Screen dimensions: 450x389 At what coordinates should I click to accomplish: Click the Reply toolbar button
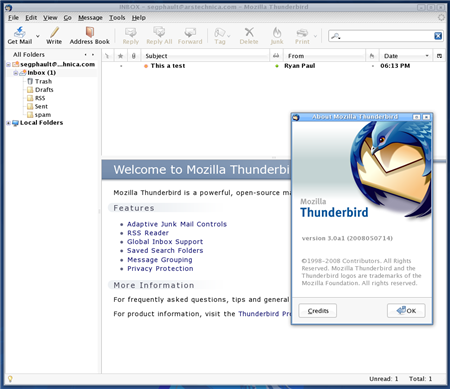131,35
